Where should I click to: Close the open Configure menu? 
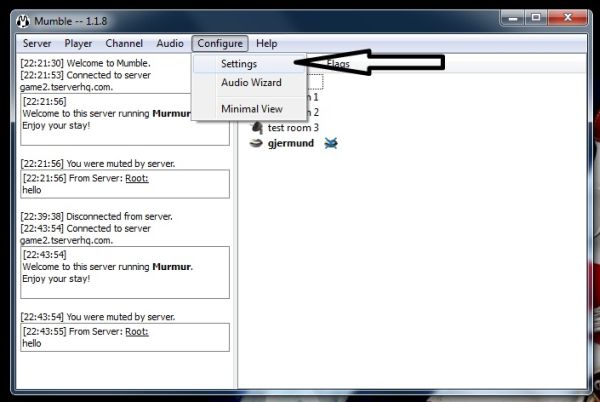pos(220,44)
